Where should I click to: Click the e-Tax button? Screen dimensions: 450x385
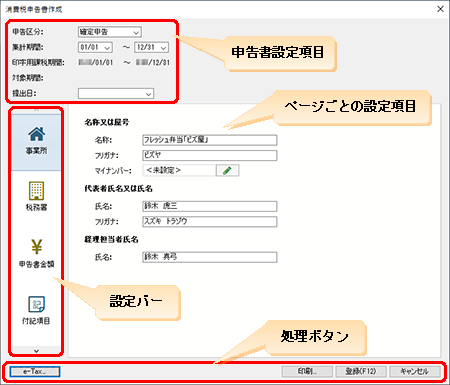tap(35, 371)
